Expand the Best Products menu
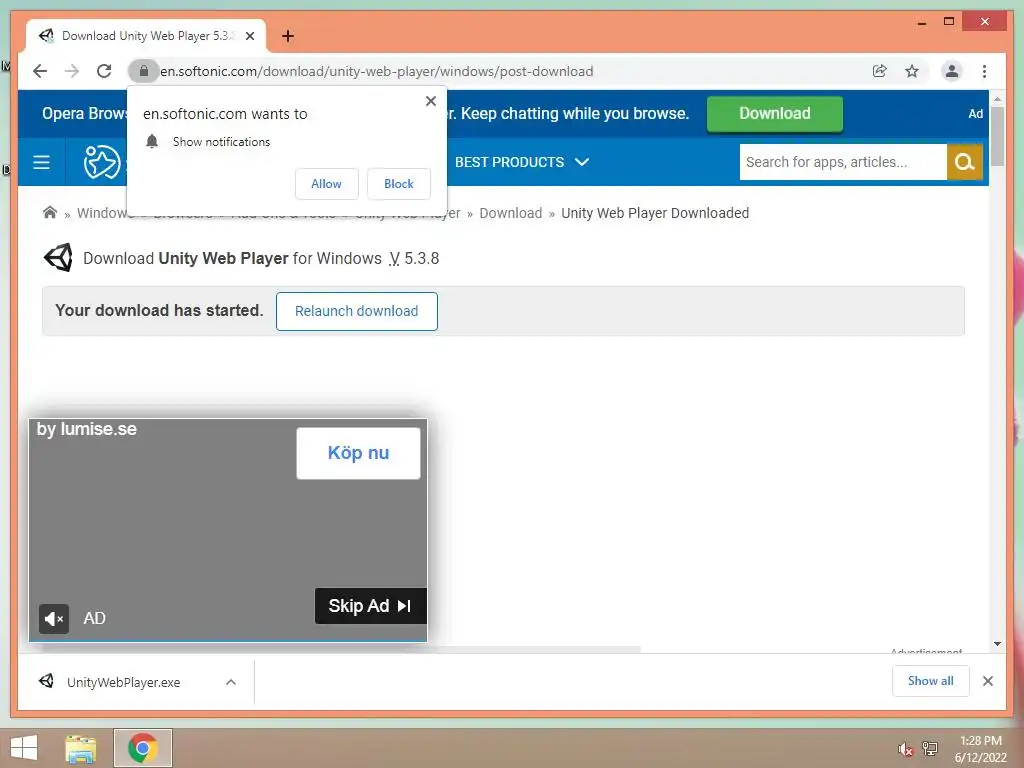The height and width of the screenshot is (768, 1024). [x=522, y=162]
